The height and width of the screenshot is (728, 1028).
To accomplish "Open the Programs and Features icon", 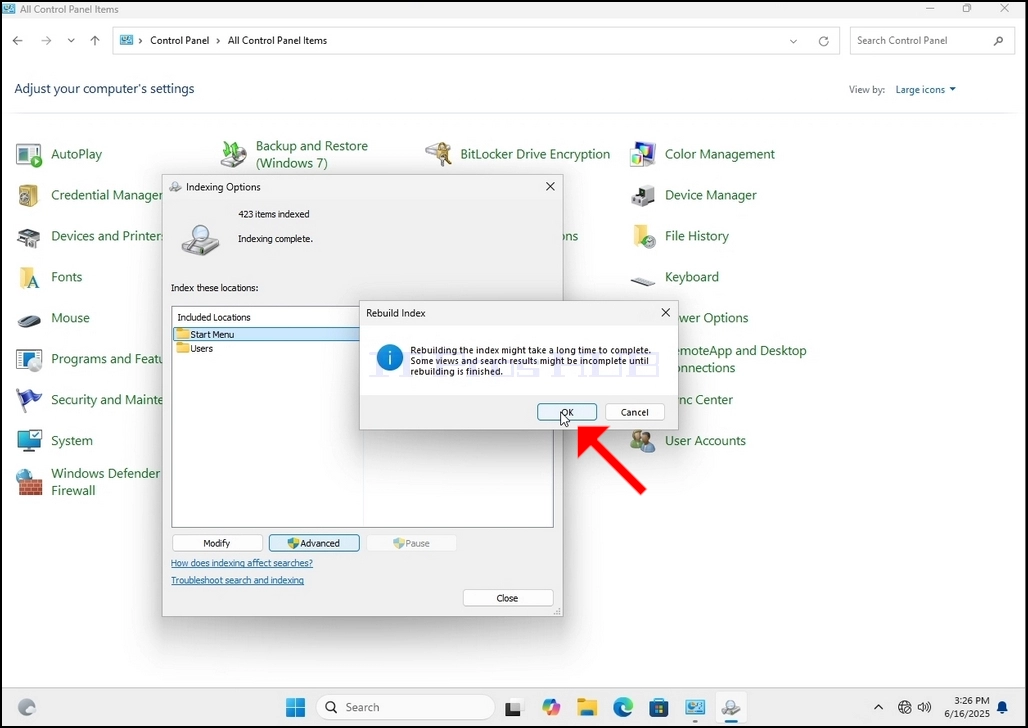I will [29, 360].
